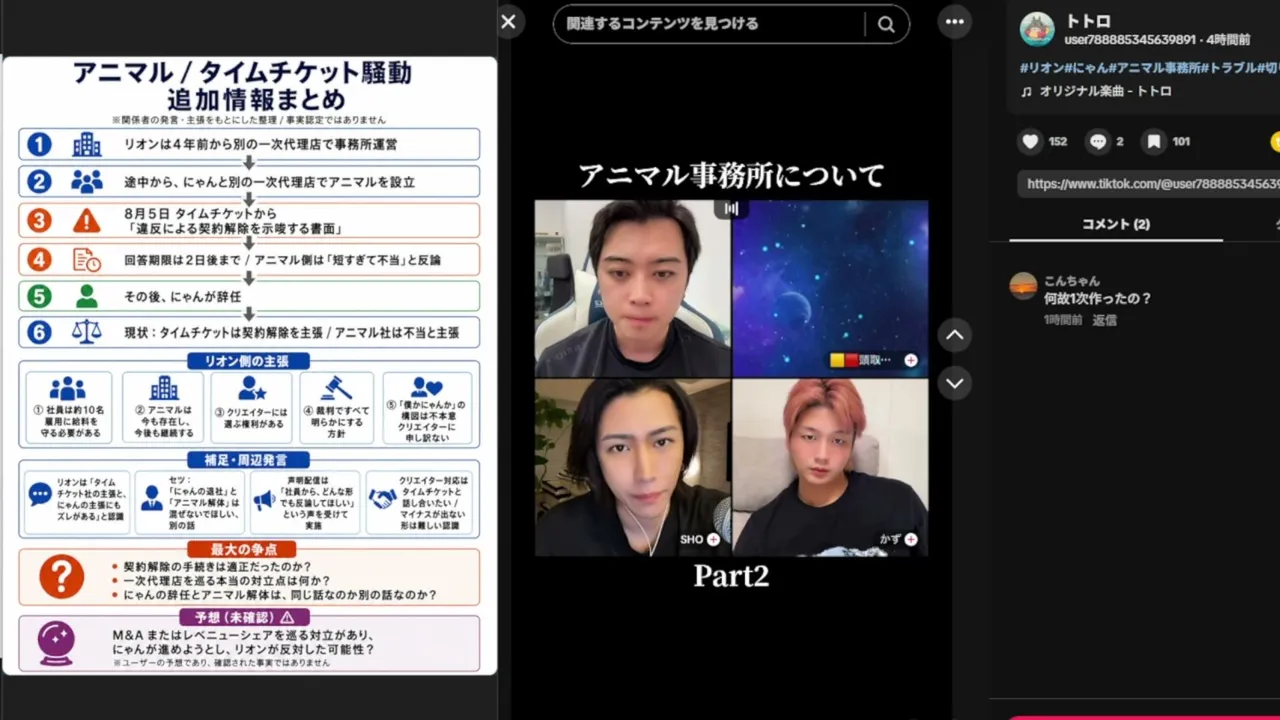Viewport: 1280px width, 720px height.
Task: Click the こんちゃん commenter name
Action: pyautogui.click(x=1071, y=281)
